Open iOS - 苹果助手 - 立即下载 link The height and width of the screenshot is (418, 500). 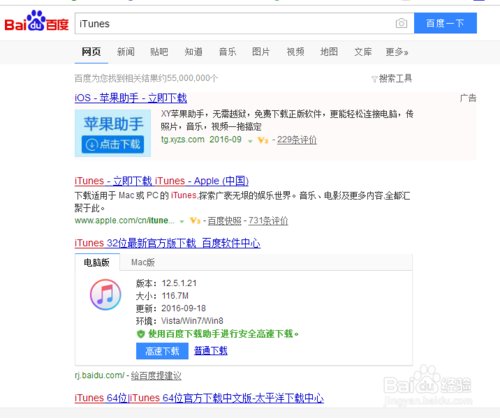[x=131, y=98]
